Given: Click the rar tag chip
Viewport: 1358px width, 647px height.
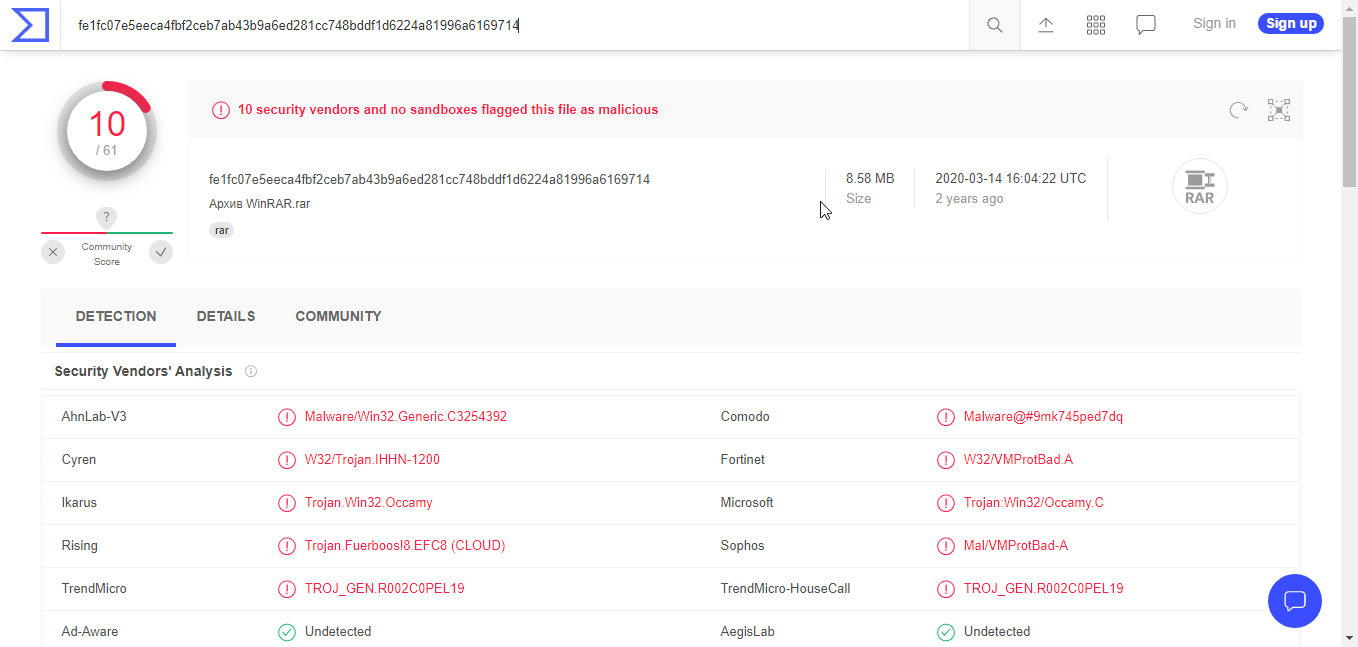Looking at the screenshot, I should (x=222, y=230).
